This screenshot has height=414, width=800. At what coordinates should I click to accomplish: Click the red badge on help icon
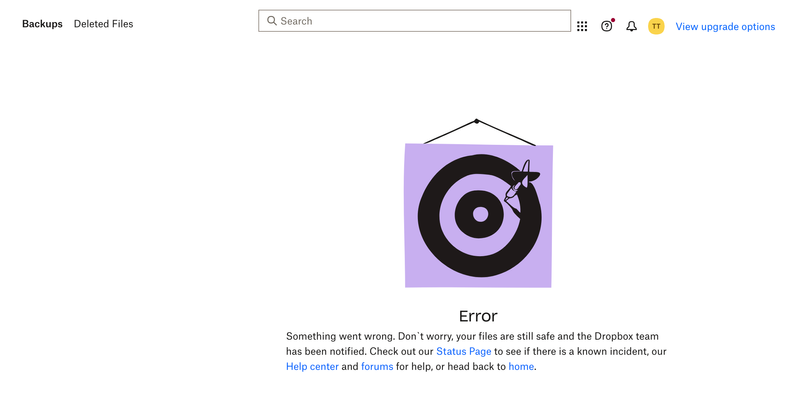coord(612,20)
